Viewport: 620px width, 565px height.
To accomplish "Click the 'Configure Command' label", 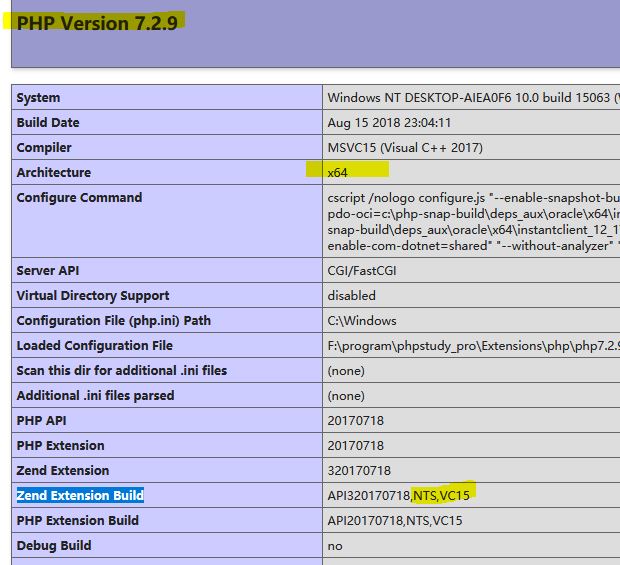I will point(79,197).
